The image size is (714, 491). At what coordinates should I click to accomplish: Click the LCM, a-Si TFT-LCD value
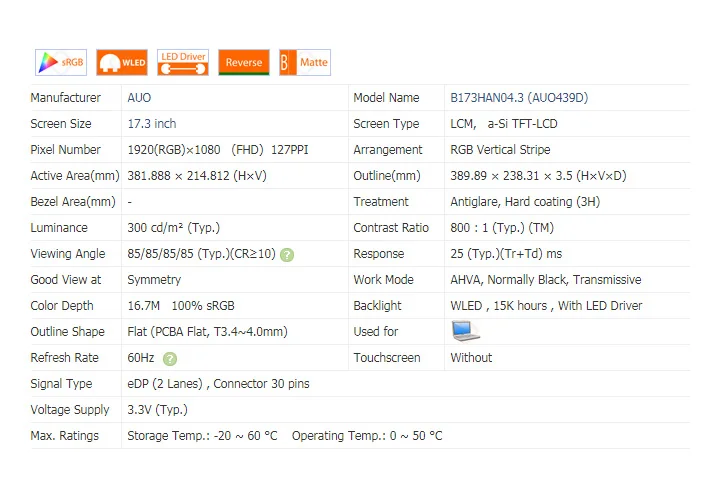coord(504,124)
